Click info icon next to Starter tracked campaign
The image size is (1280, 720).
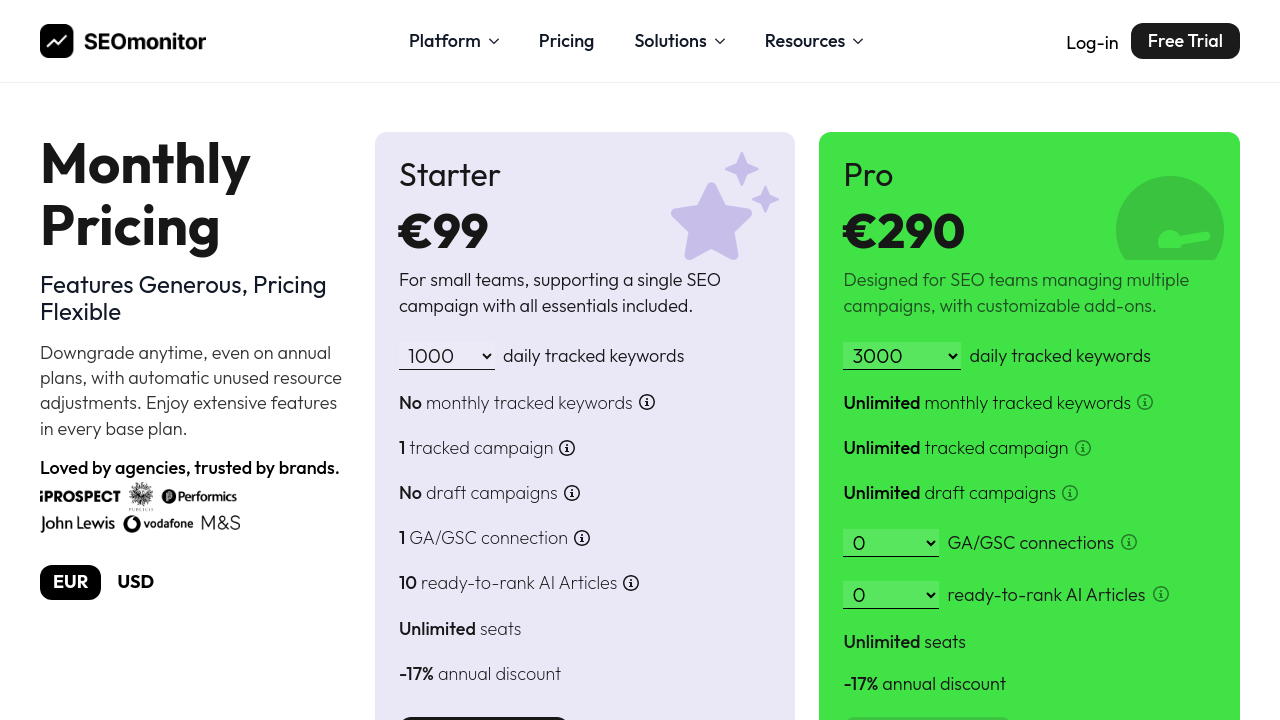(567, 448)
